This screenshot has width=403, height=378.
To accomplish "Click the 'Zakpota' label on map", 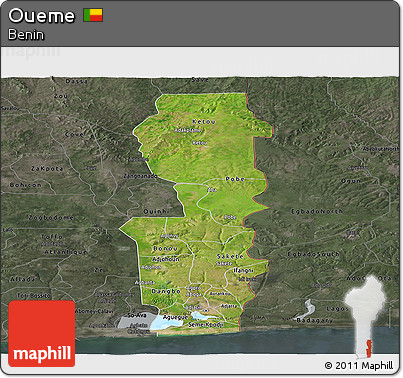I will click(47, 169).
